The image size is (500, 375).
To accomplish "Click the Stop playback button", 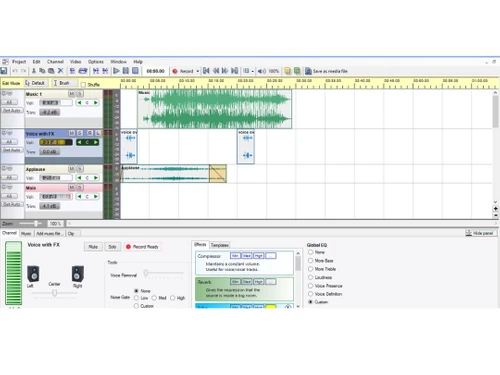I will (135, 71).
